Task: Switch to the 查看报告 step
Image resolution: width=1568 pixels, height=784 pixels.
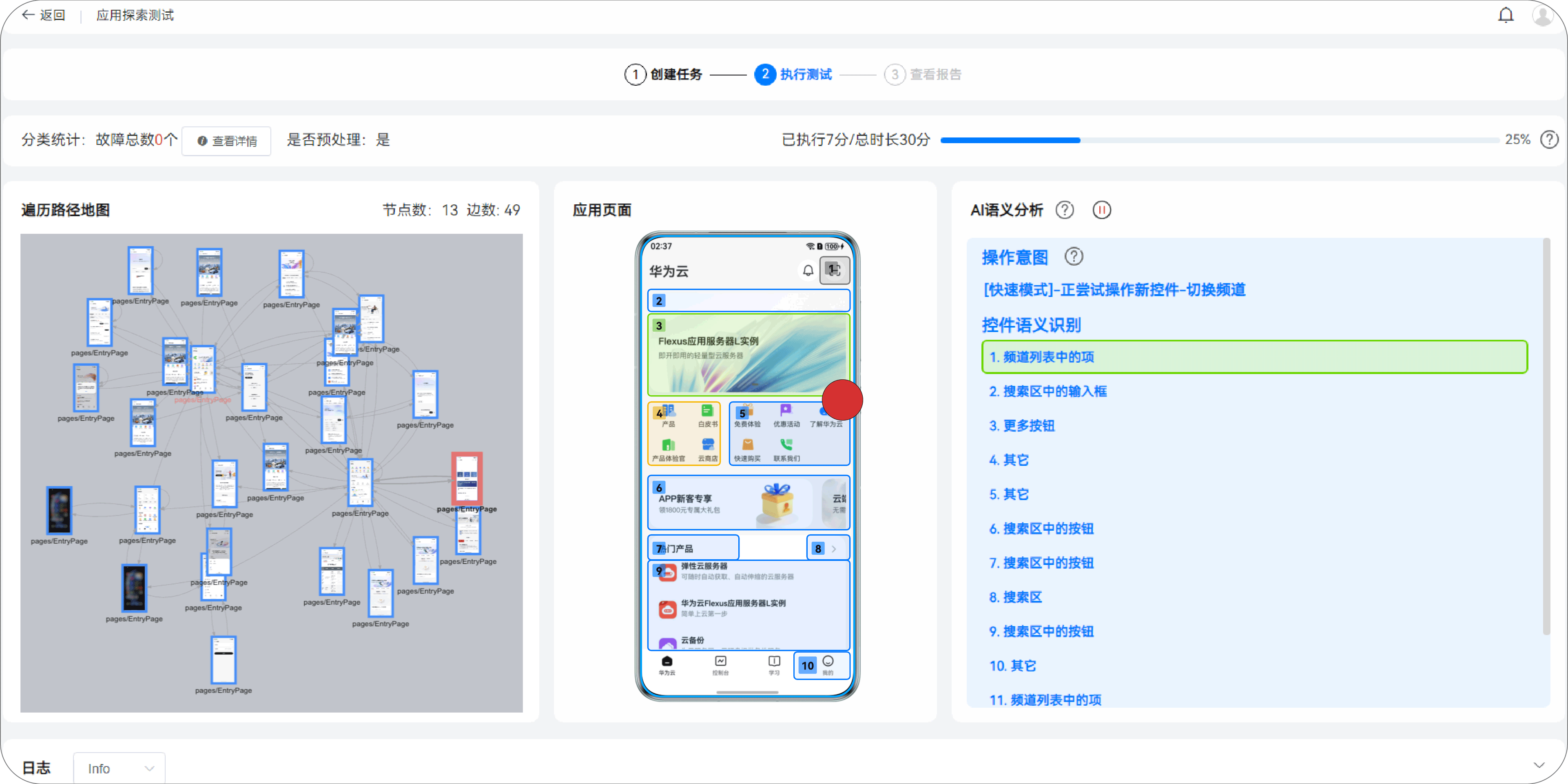Action: point(924,74)
